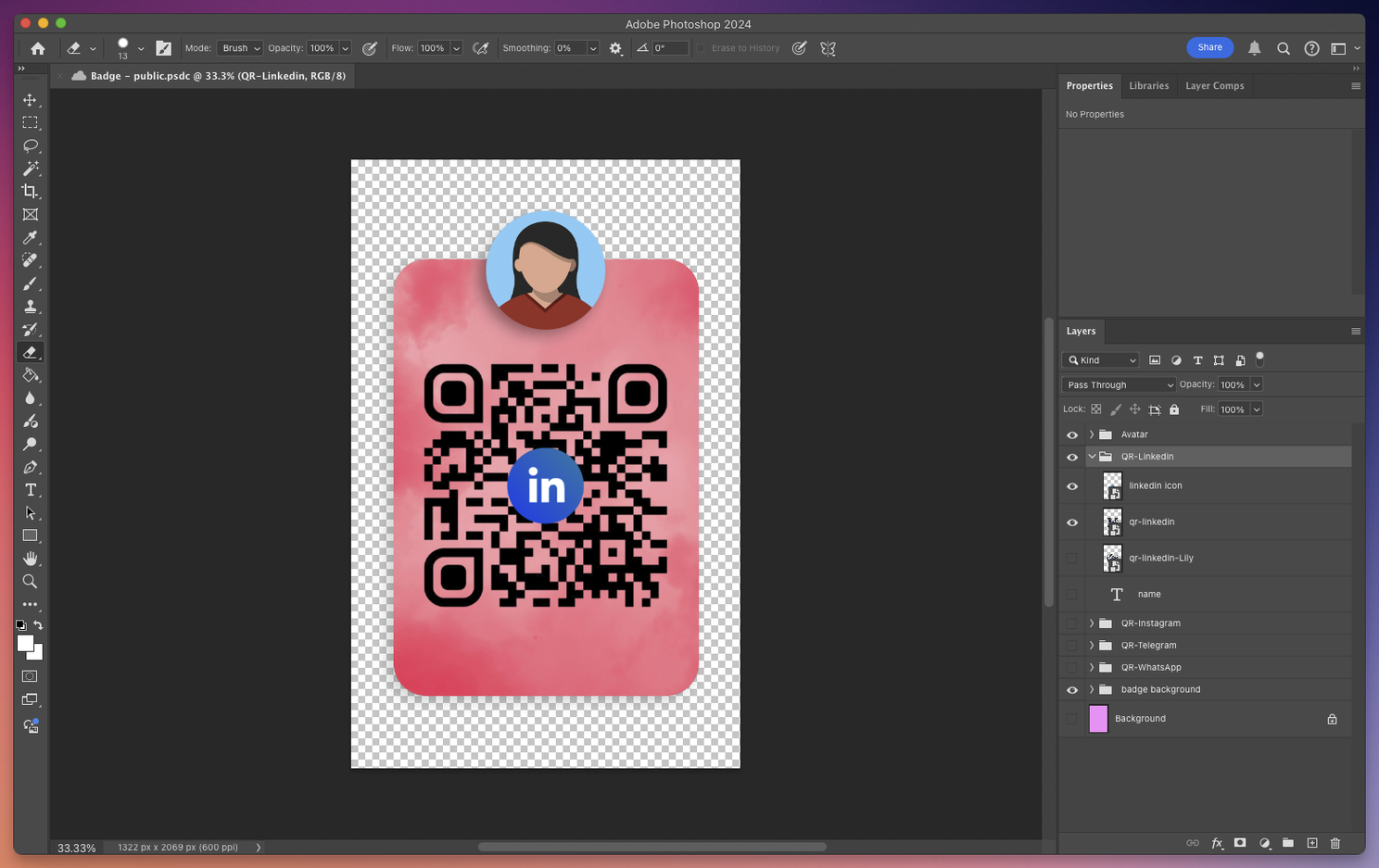Screen dimensions: 1379x868
Task: Hide the Avatar group
Action: coord(1072,434)
